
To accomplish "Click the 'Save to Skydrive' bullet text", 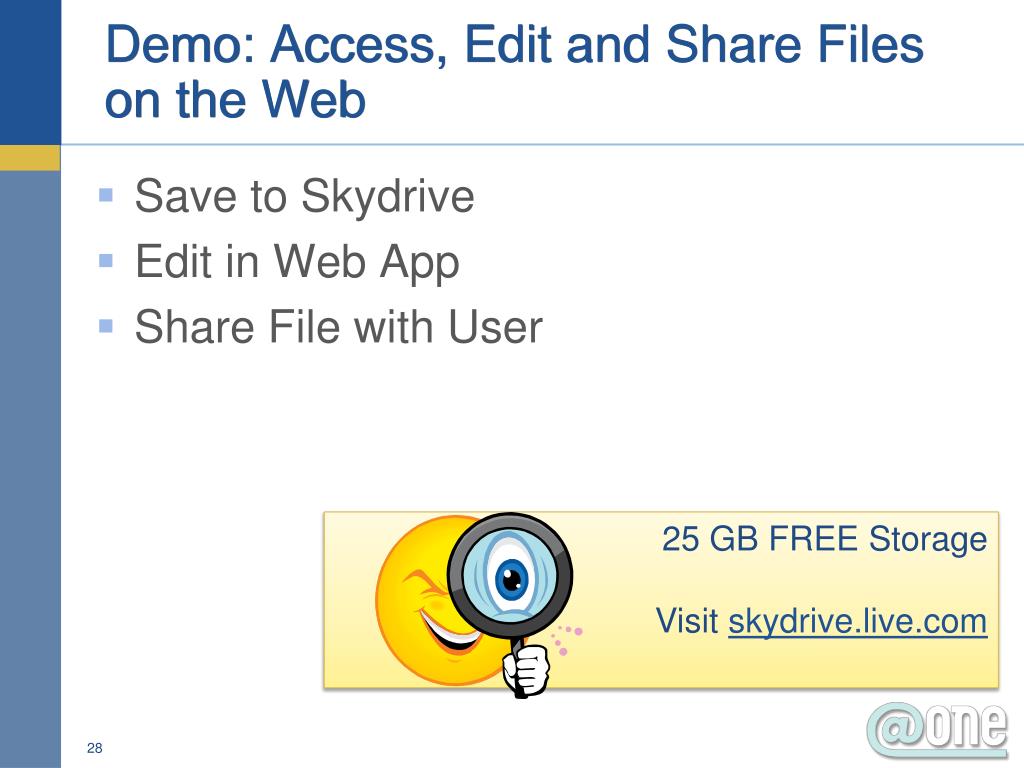I will tap(304, 196).
